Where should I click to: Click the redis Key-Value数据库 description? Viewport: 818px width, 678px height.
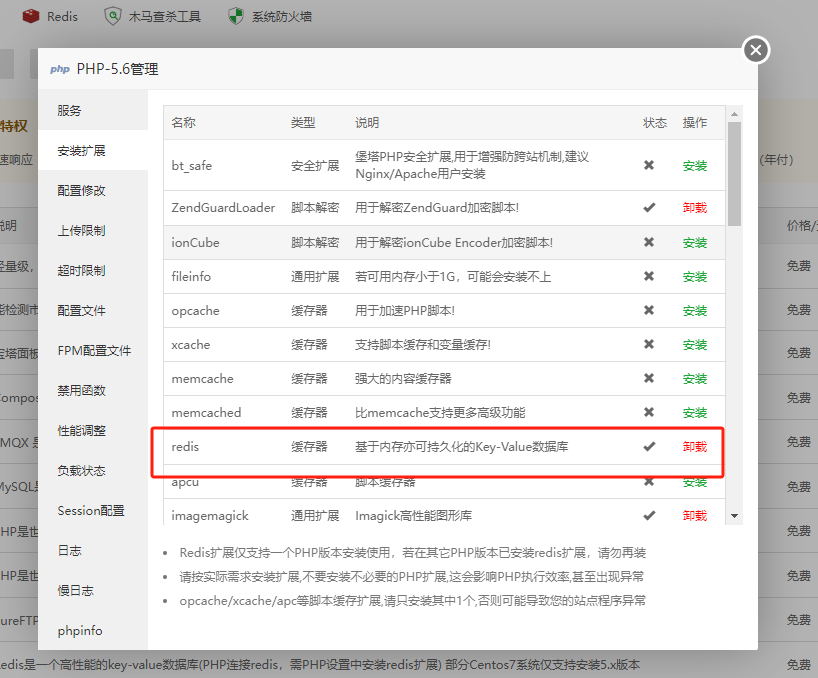coord(462,447)
